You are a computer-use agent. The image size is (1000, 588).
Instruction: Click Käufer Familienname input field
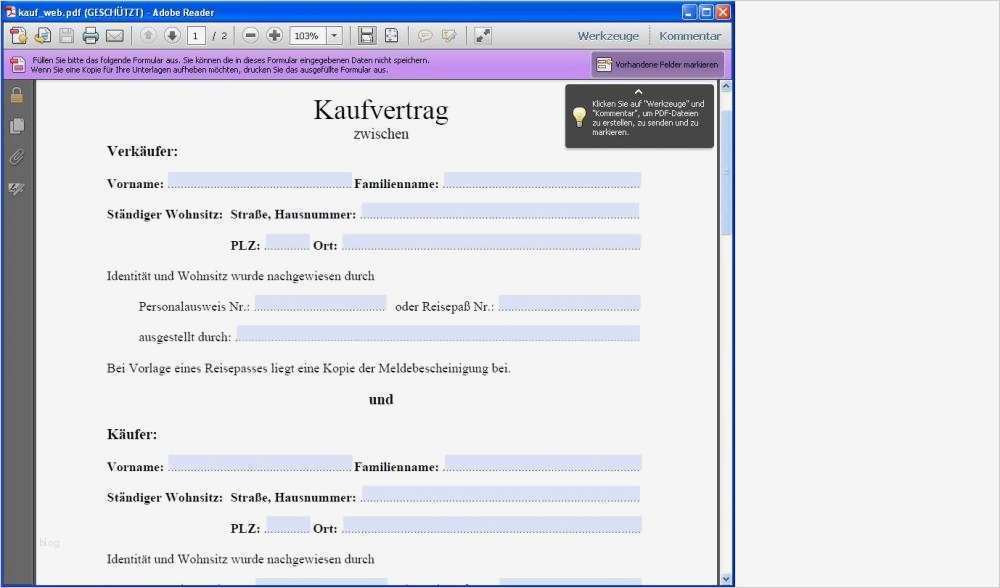pyautogui.click(x=543, y=463)
